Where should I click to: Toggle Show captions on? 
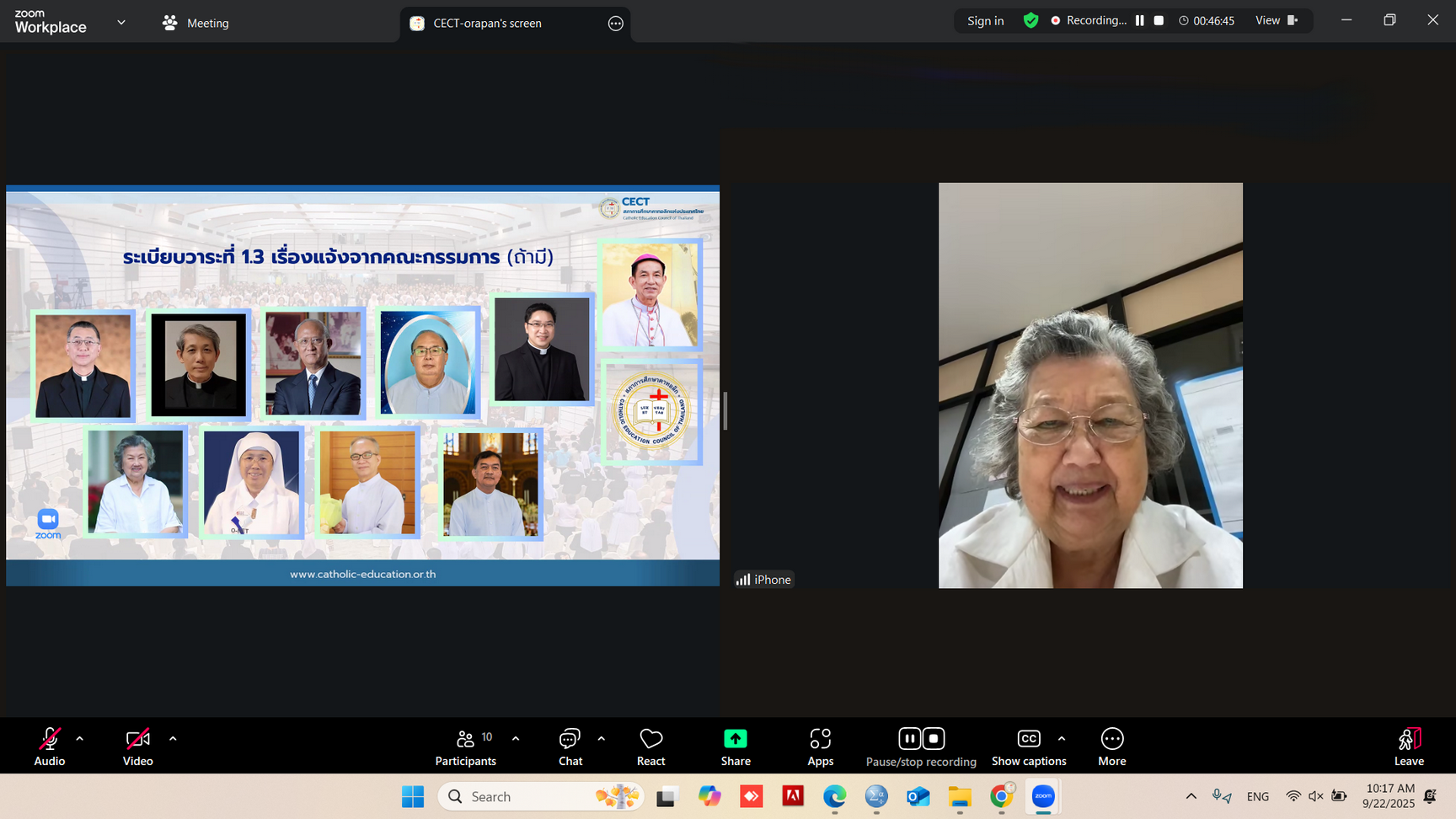click(x=1028, y=746)
